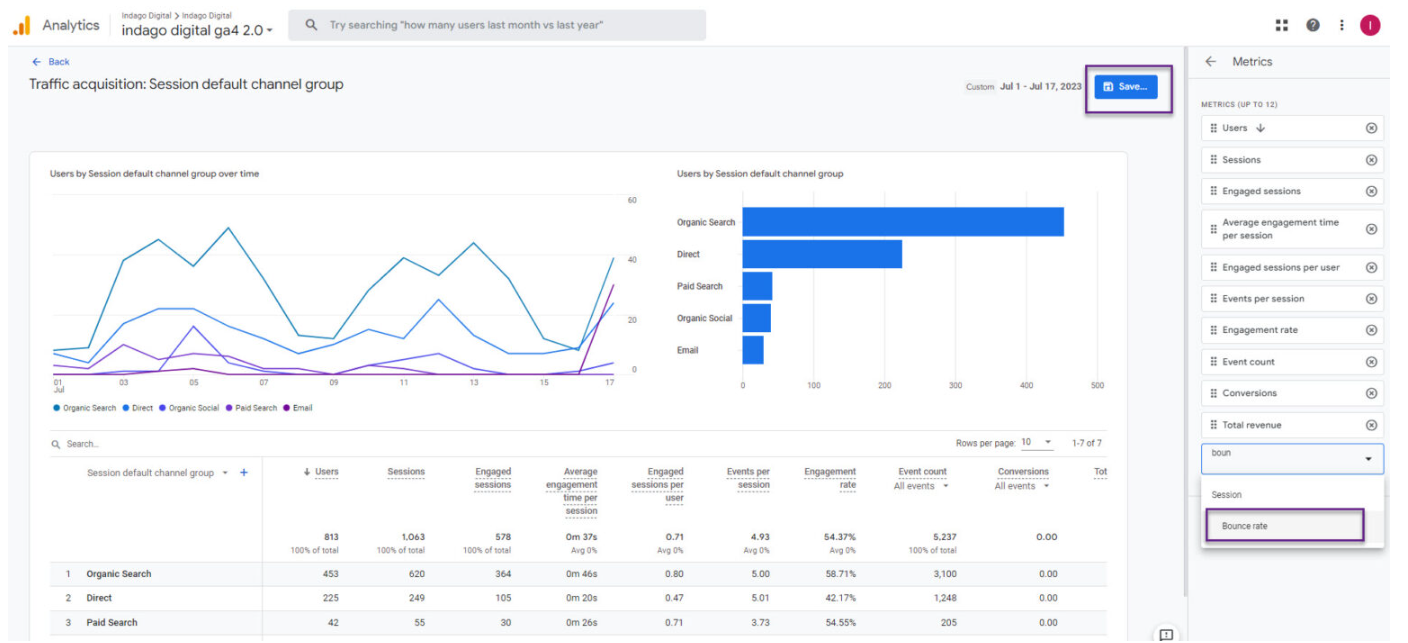Click the Organic Search bar in chart

[x=903, y=222]
